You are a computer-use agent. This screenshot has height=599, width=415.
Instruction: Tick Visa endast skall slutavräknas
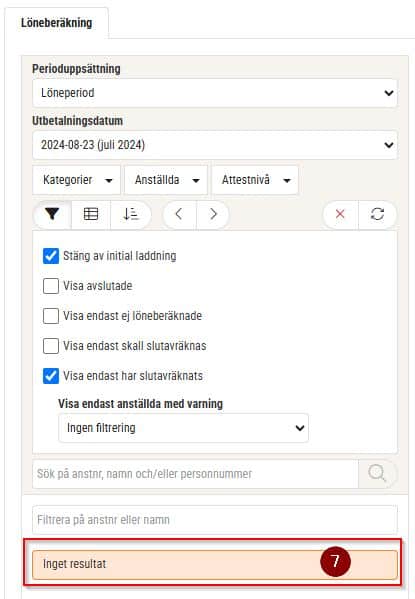51,346
